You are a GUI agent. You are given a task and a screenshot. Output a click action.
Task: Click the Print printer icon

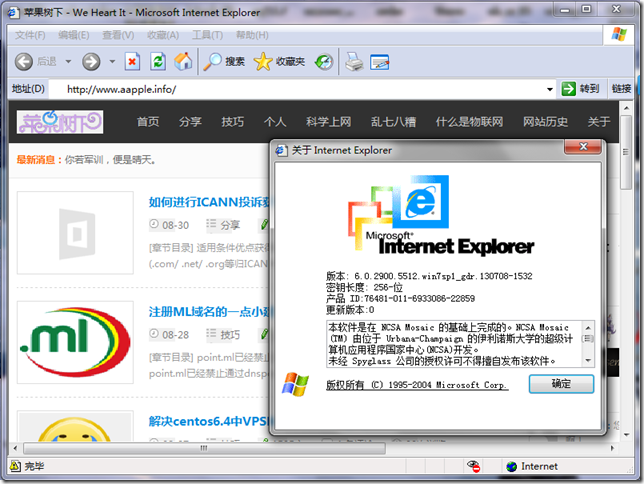point(354,62)
